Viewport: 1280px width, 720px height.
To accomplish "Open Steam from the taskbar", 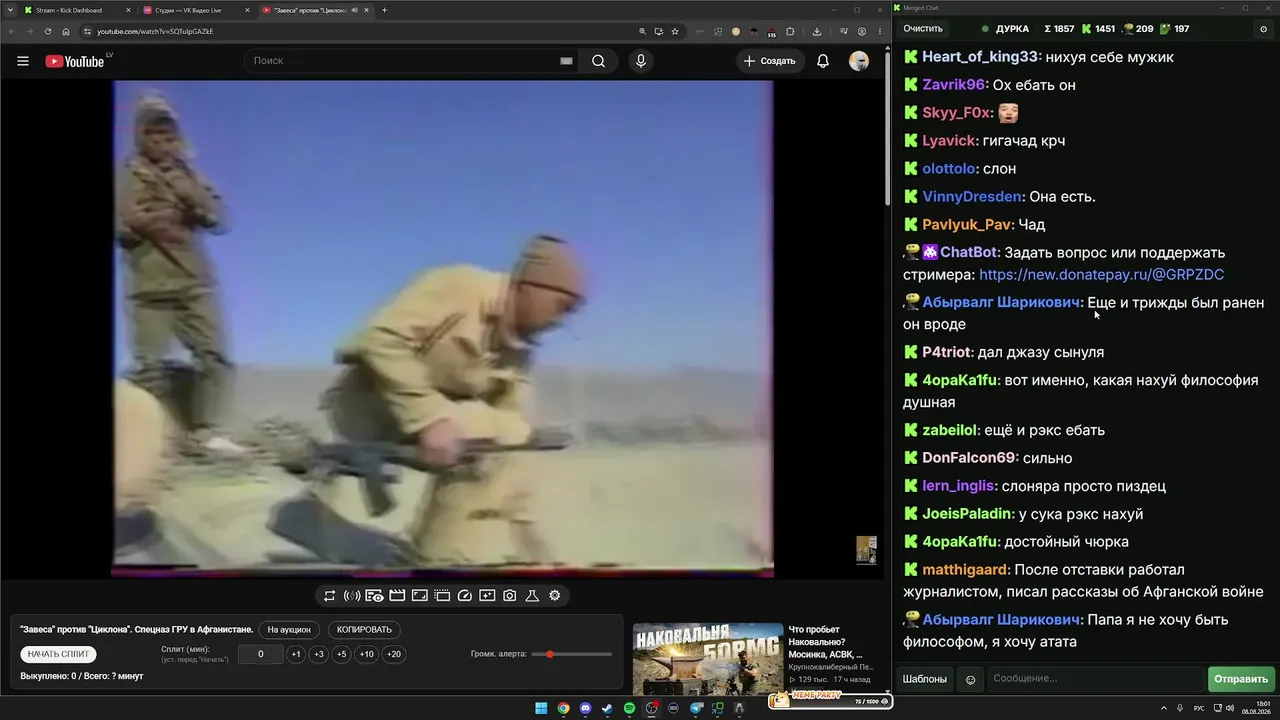I will tap(607, 708).
